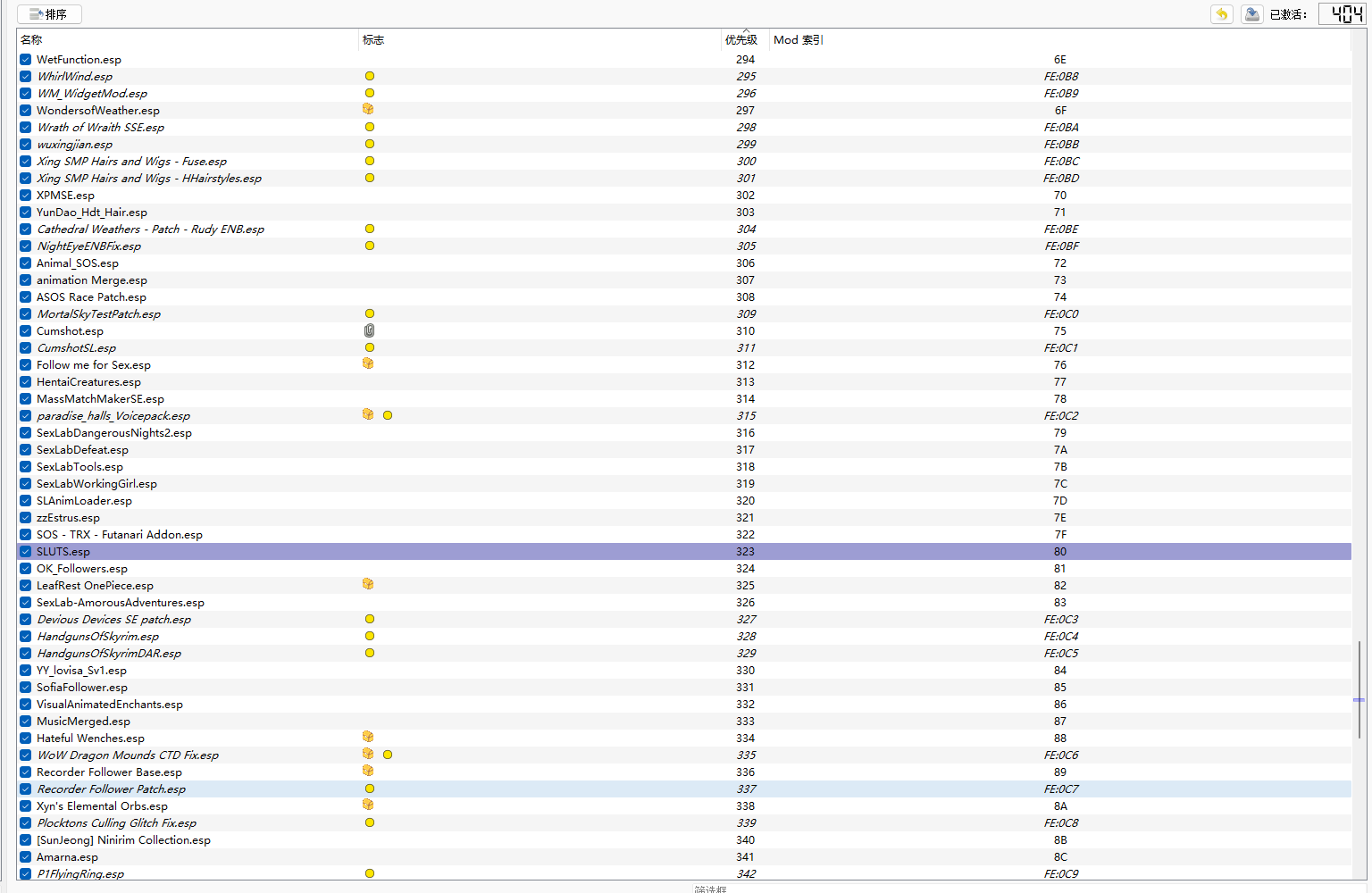
Task: Click archive box icon on WondersofWeather.esp row
Action: pyautogui.click(x=368, y=109)
